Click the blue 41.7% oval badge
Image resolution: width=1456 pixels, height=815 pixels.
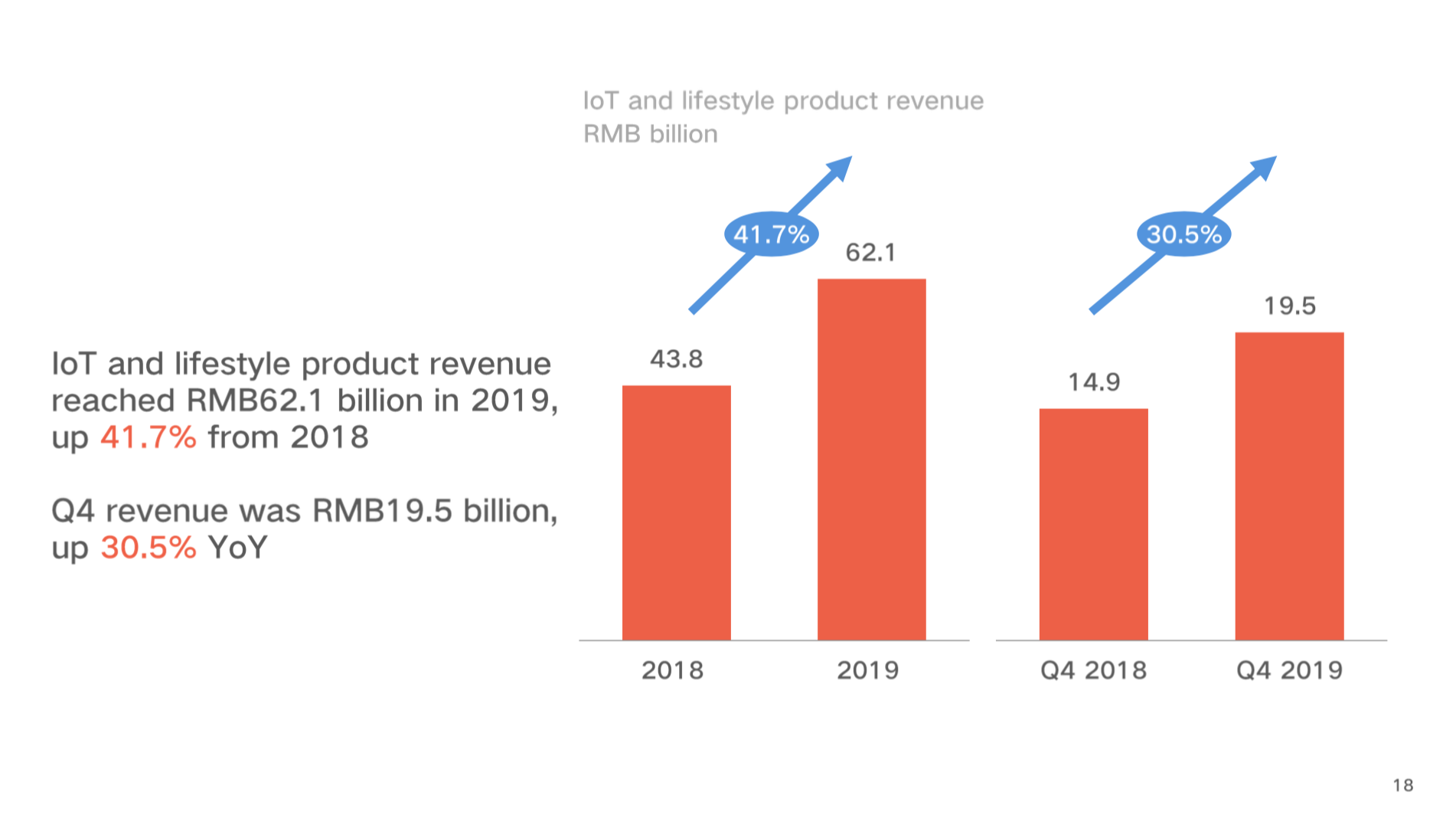tap(771, 234)
